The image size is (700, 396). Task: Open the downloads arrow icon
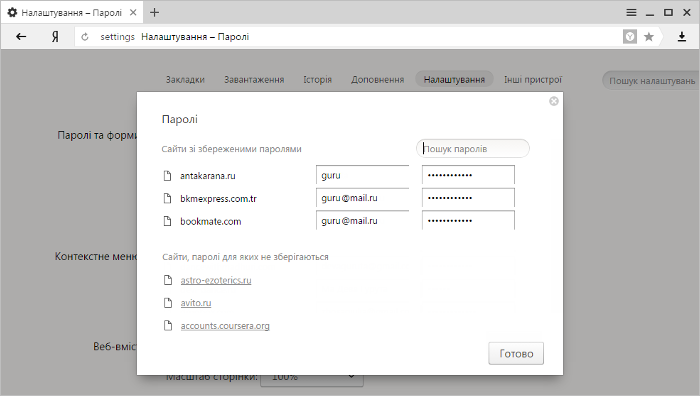click(x=682, y=37)
